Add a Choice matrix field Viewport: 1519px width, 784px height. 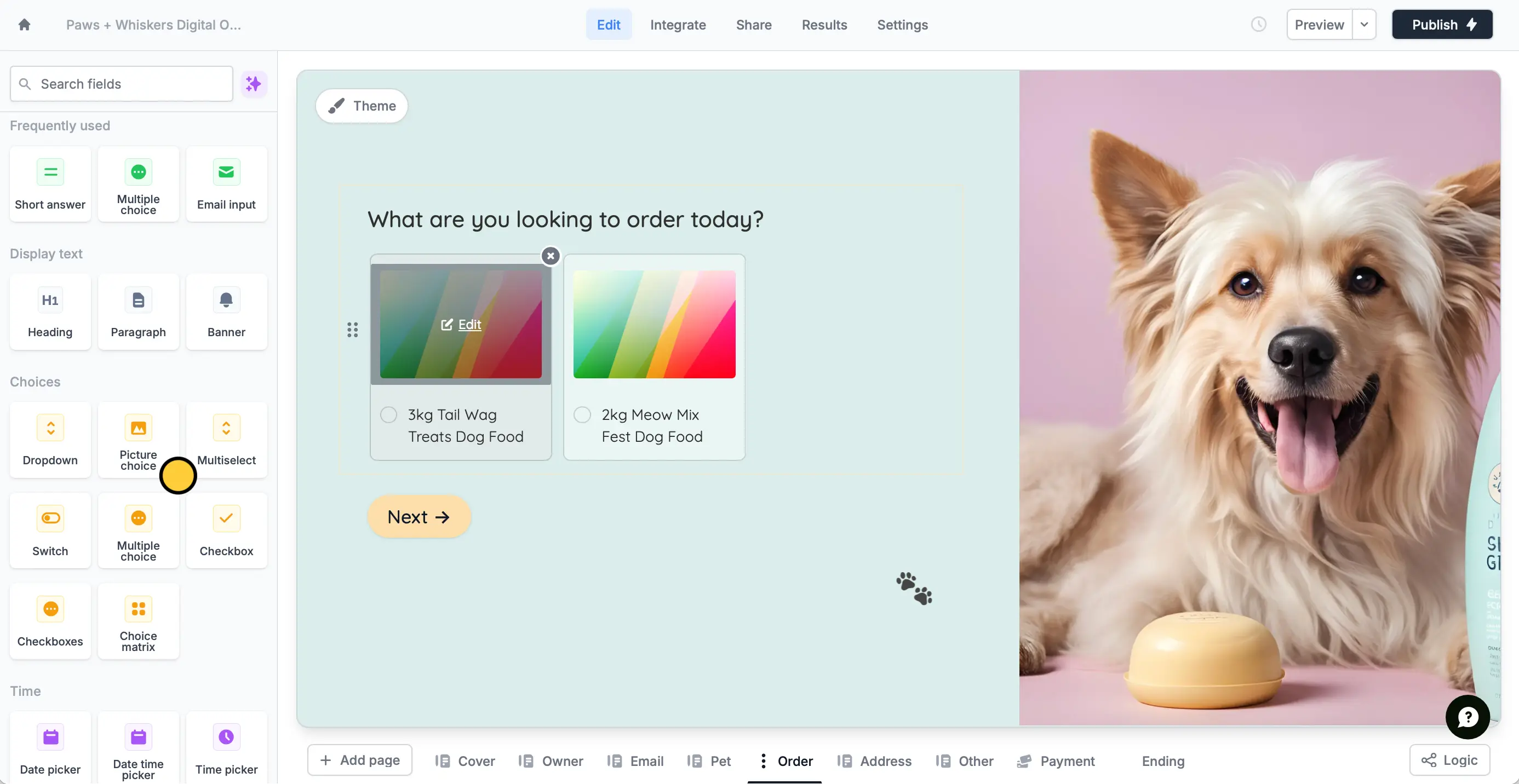[x=138, y=621]
